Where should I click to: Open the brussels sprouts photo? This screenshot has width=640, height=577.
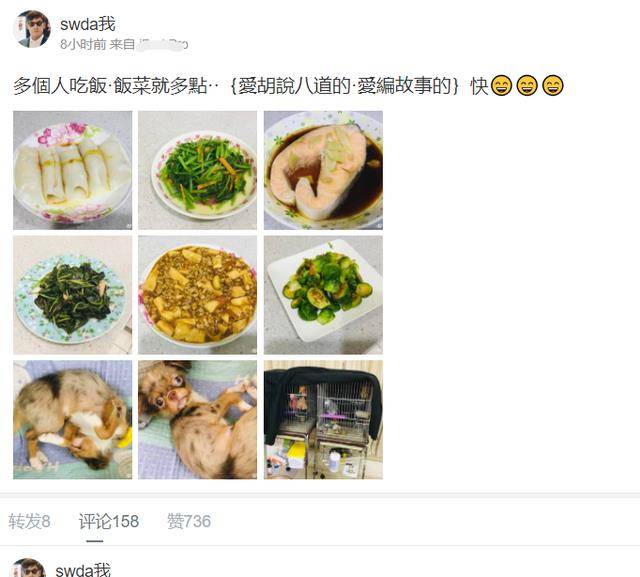point(323,295)
